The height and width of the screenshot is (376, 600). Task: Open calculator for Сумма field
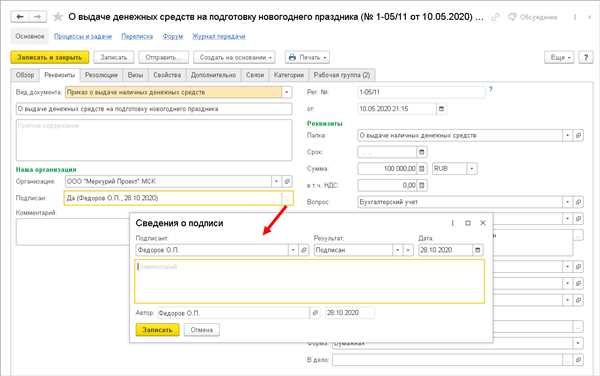coord(422,169)
